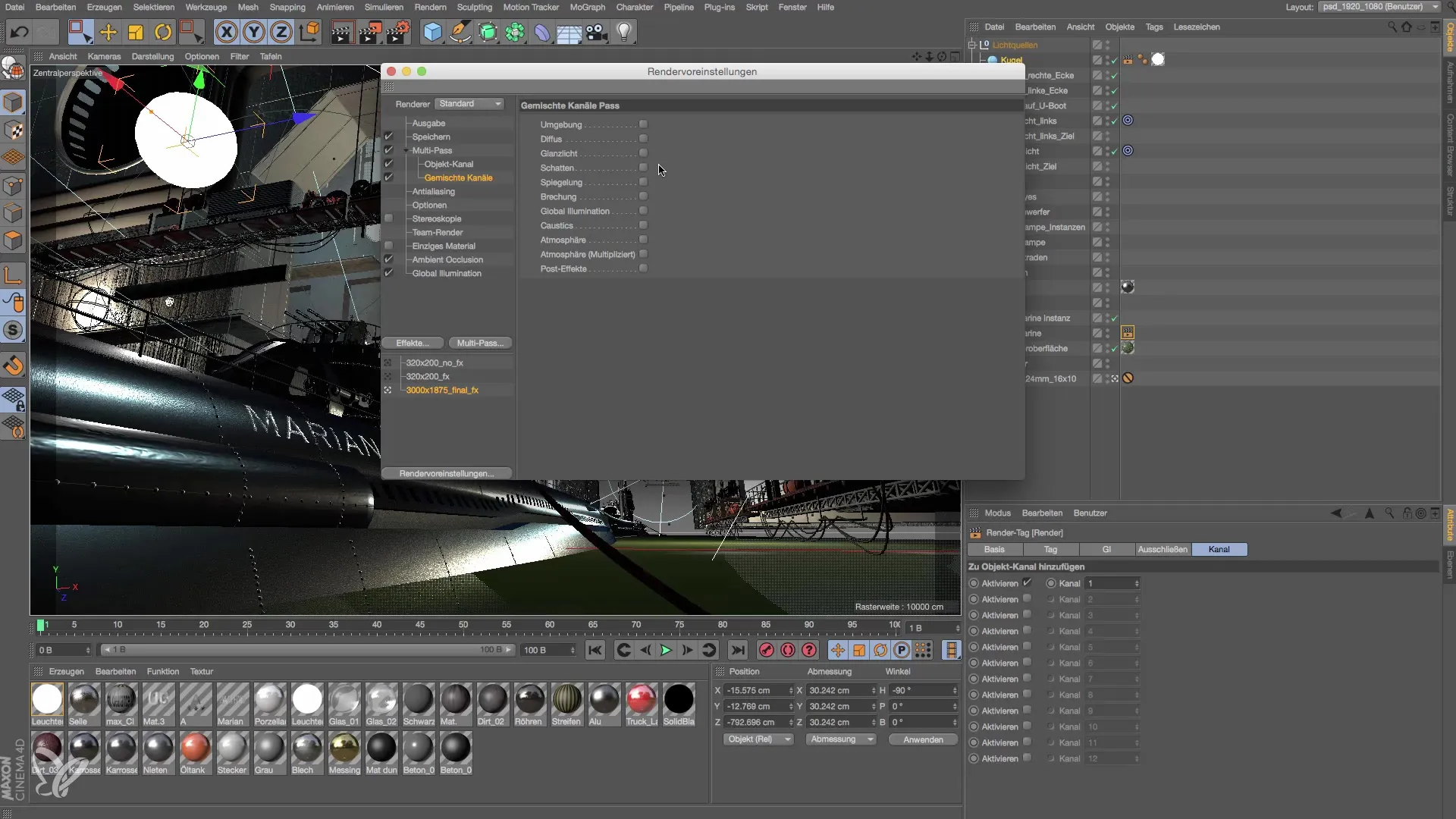The width and height of the screenshot is (1456, 819).
Task: Play the animation forward
Action: [666, 650]
